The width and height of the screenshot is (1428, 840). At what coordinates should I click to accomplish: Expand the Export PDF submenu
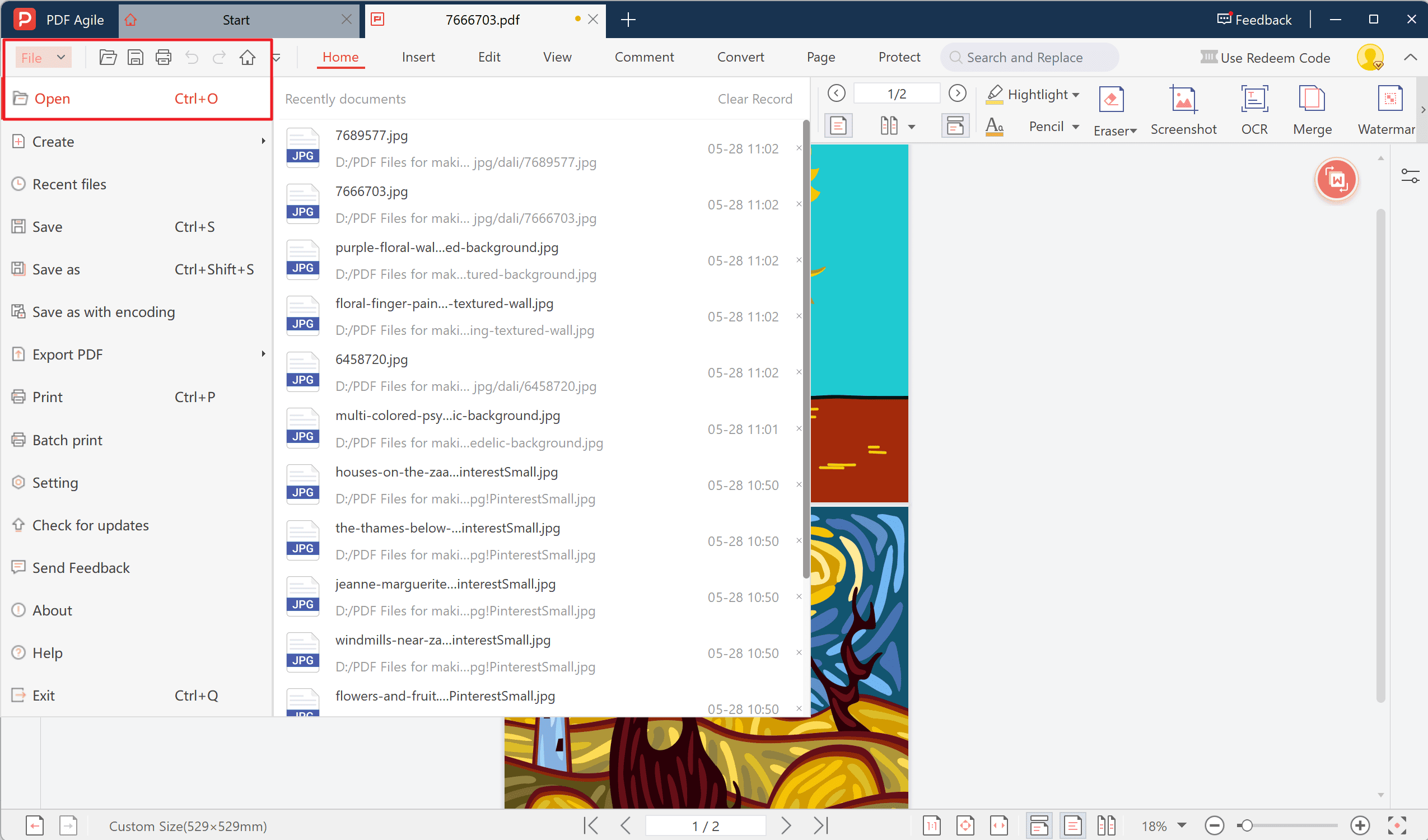263,354
